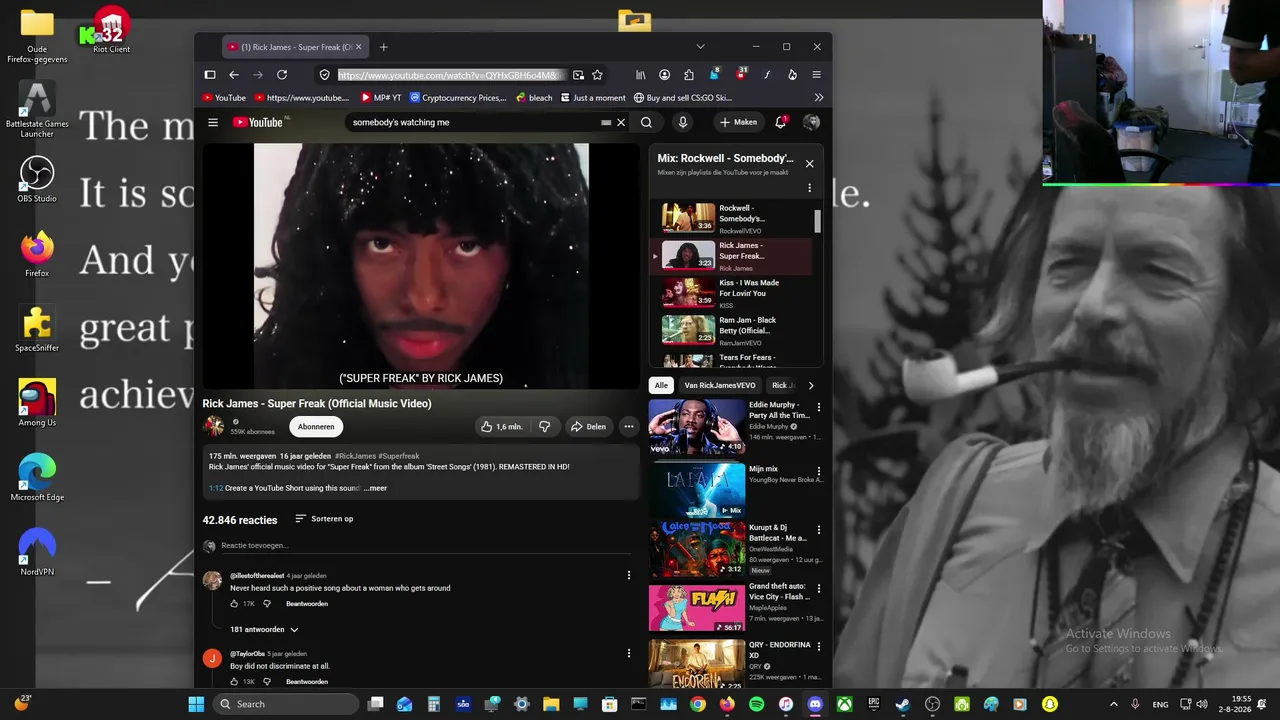The height and width of the screenshot is (720, 1280).
Task: Go back in Firefox
Action: tap(234, 75)
